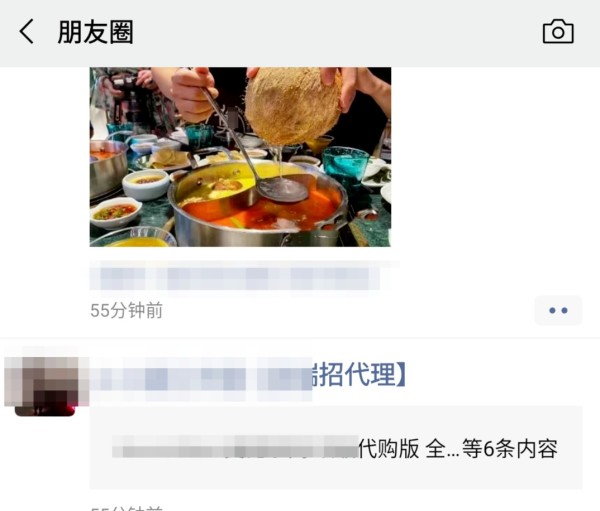Tap the blurred text inside the shared card
Image resolution: width=600 pixels, height=511 pixels.
coord(235,447)
